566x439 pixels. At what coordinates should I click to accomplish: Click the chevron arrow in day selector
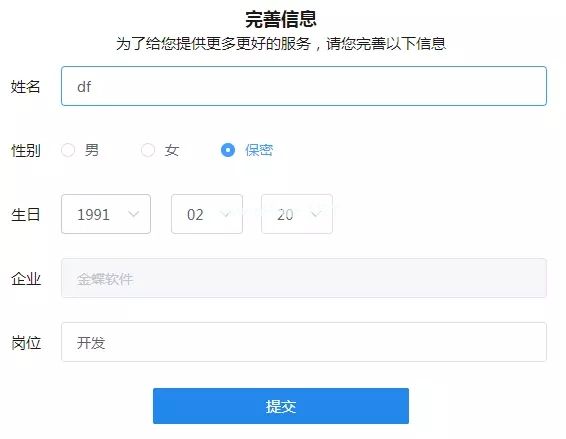tap(315, 214)
